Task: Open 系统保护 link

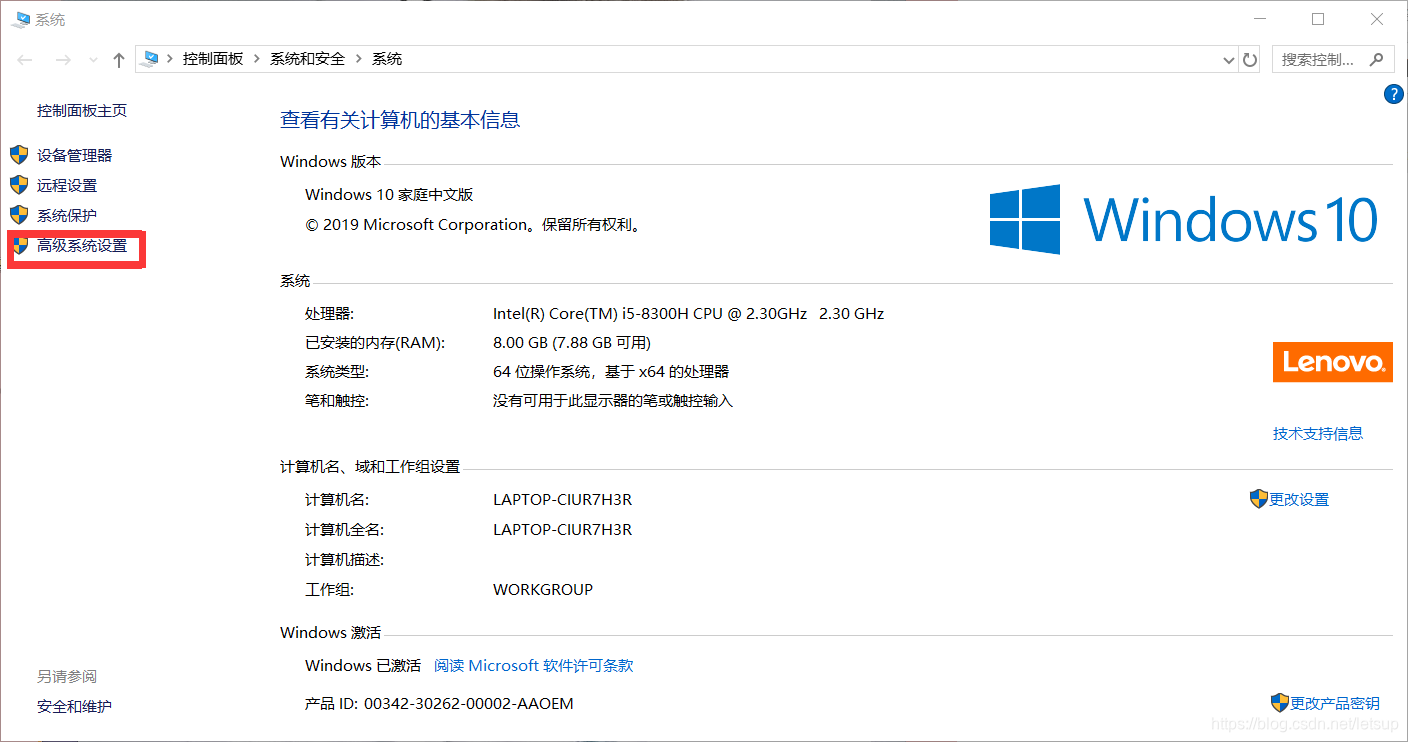Action: [67, 215]
